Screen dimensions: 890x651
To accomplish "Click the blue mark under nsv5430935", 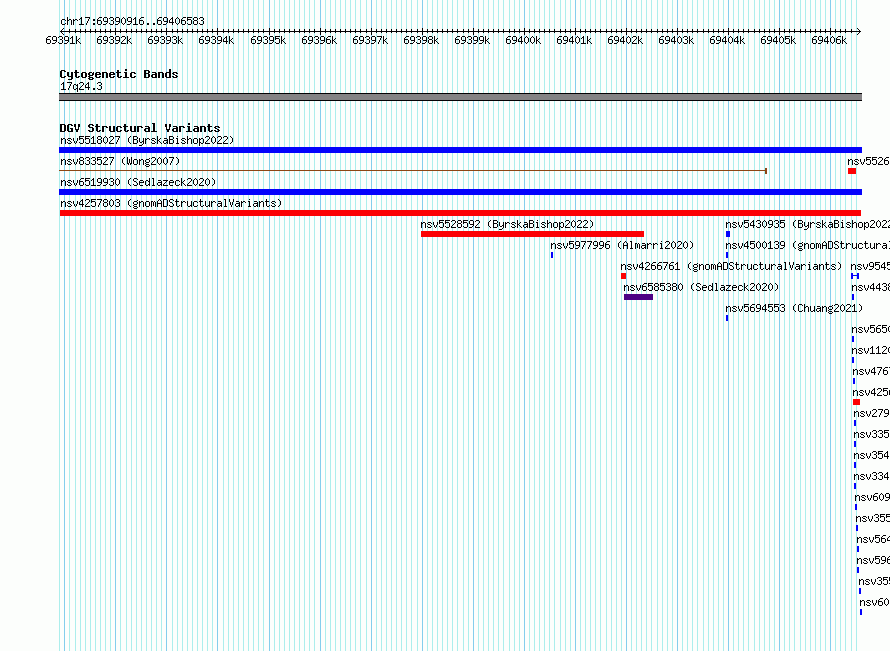I will pyautogui.click(x=728, y=234).
